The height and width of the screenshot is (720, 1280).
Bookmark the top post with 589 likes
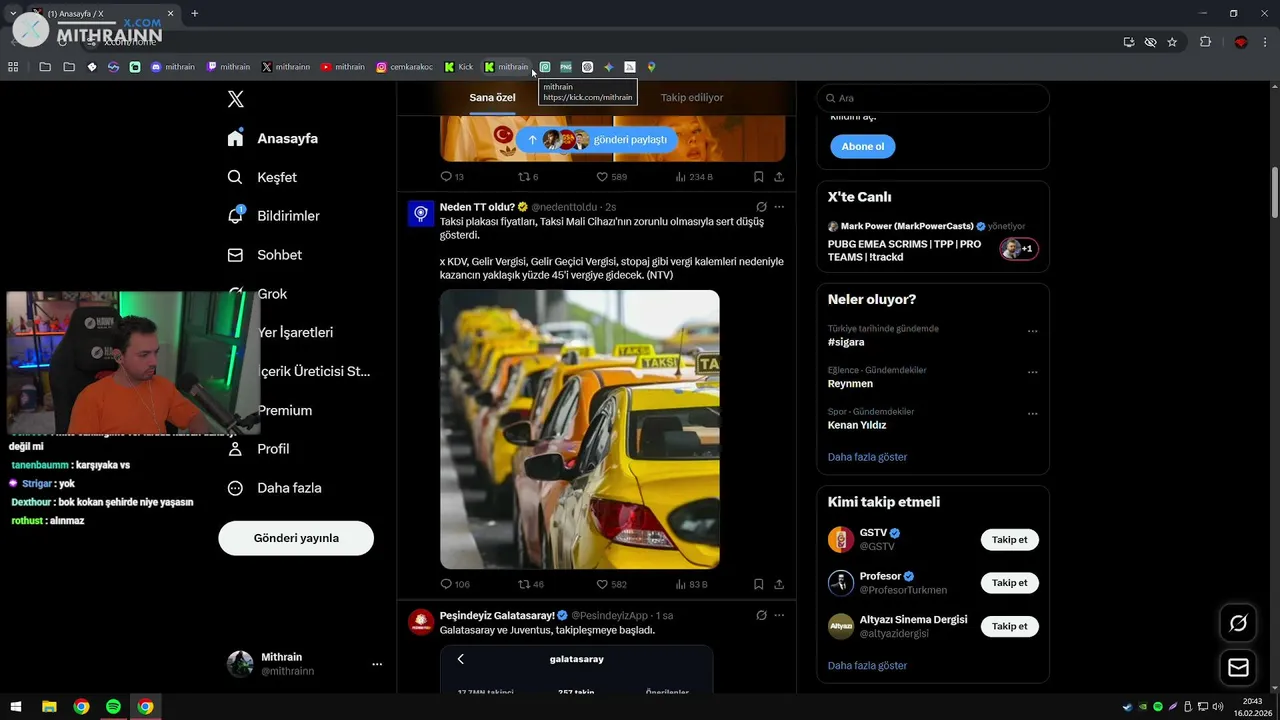click(x=759, y=177)
